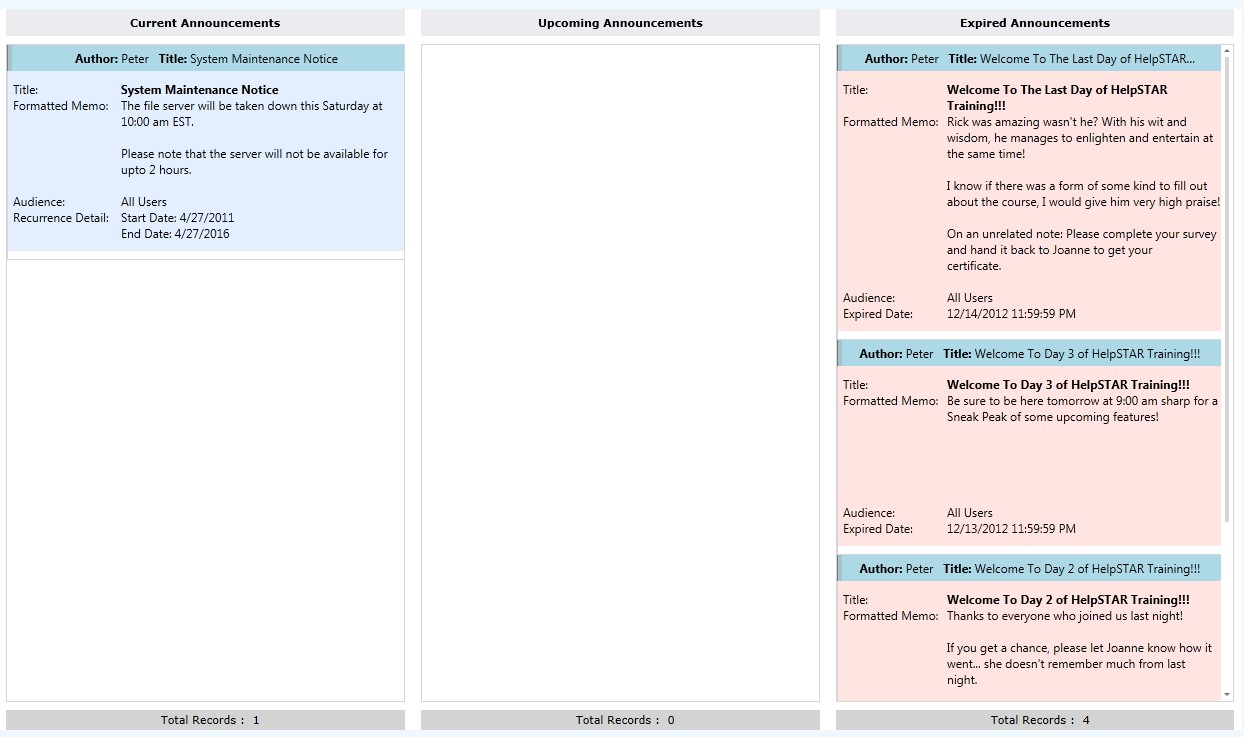
Task: Open the System Maintenance Notice announcement header
Action: [x=206, y=59]
